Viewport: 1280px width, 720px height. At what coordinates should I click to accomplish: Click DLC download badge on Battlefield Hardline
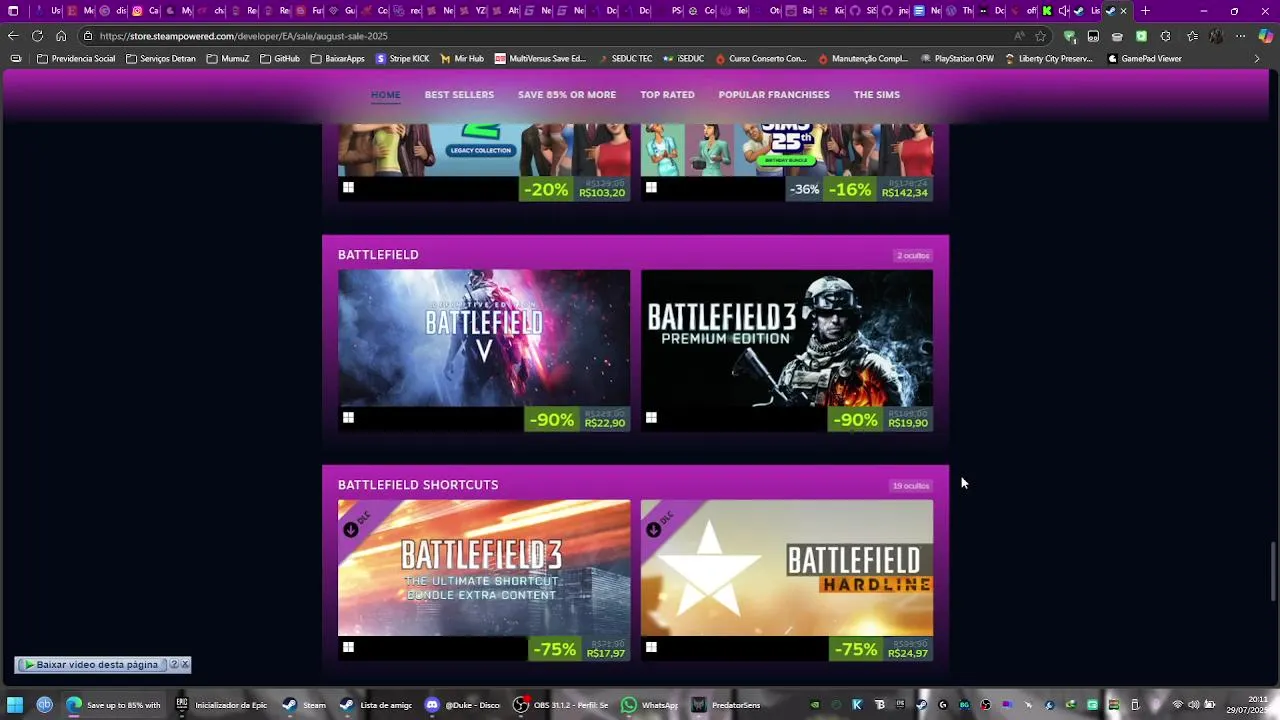(x=654, y=529)
